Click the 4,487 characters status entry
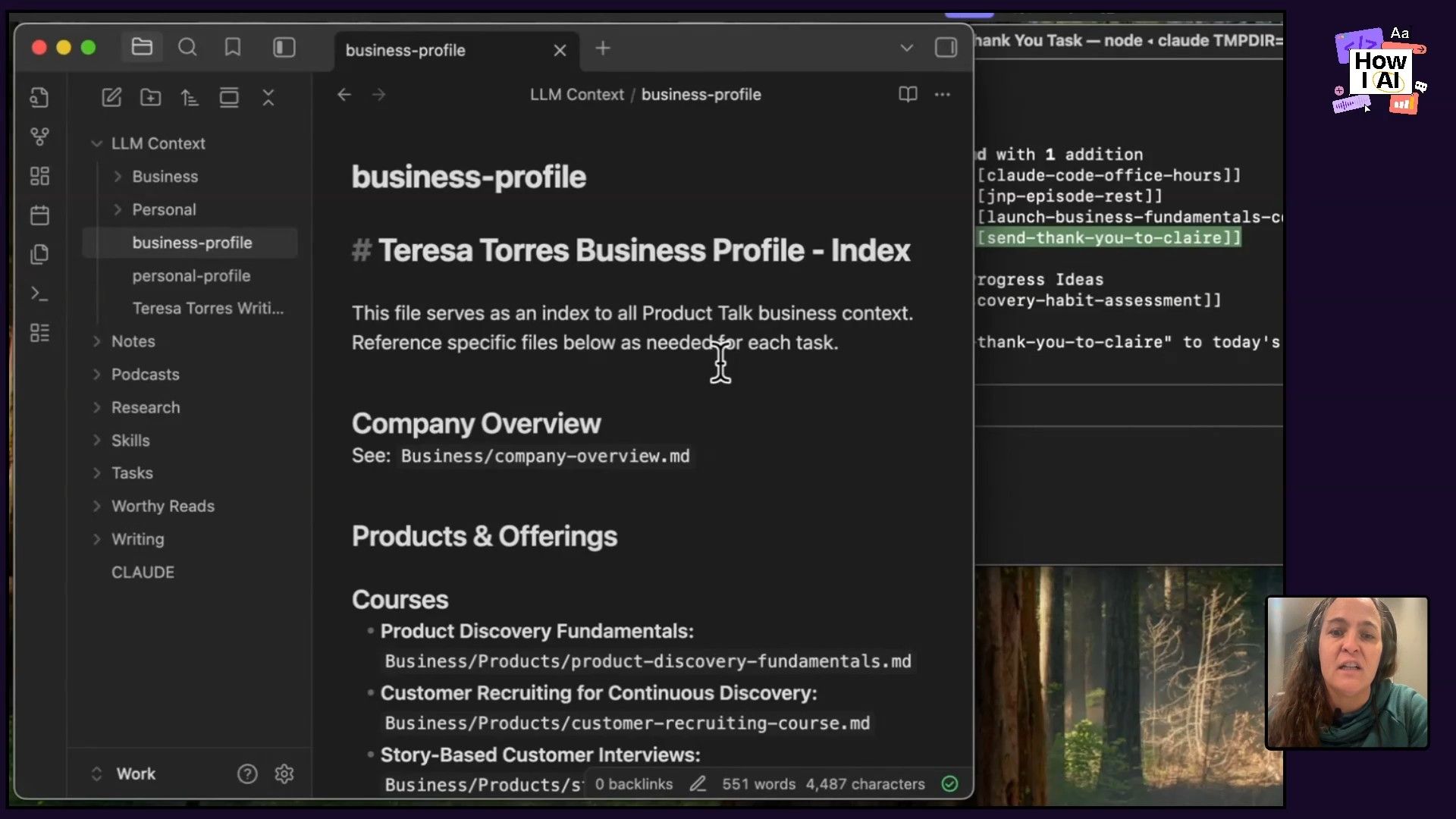This screenshot has width=1456, height=819. [865, 784]
